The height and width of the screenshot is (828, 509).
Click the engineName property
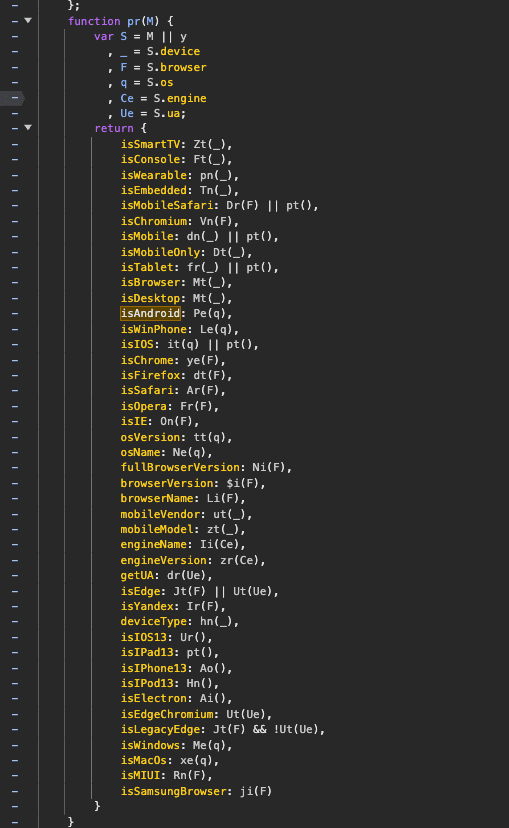click(154, 544)
